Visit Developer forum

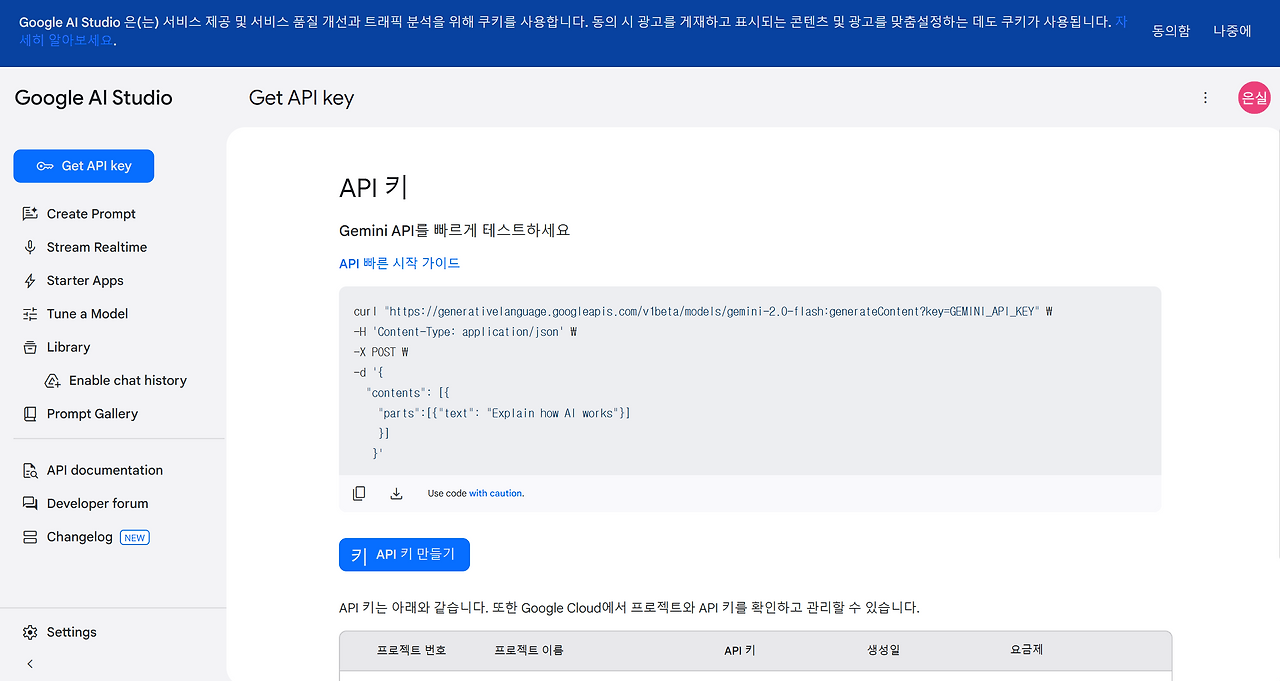(x=97, y=504)
